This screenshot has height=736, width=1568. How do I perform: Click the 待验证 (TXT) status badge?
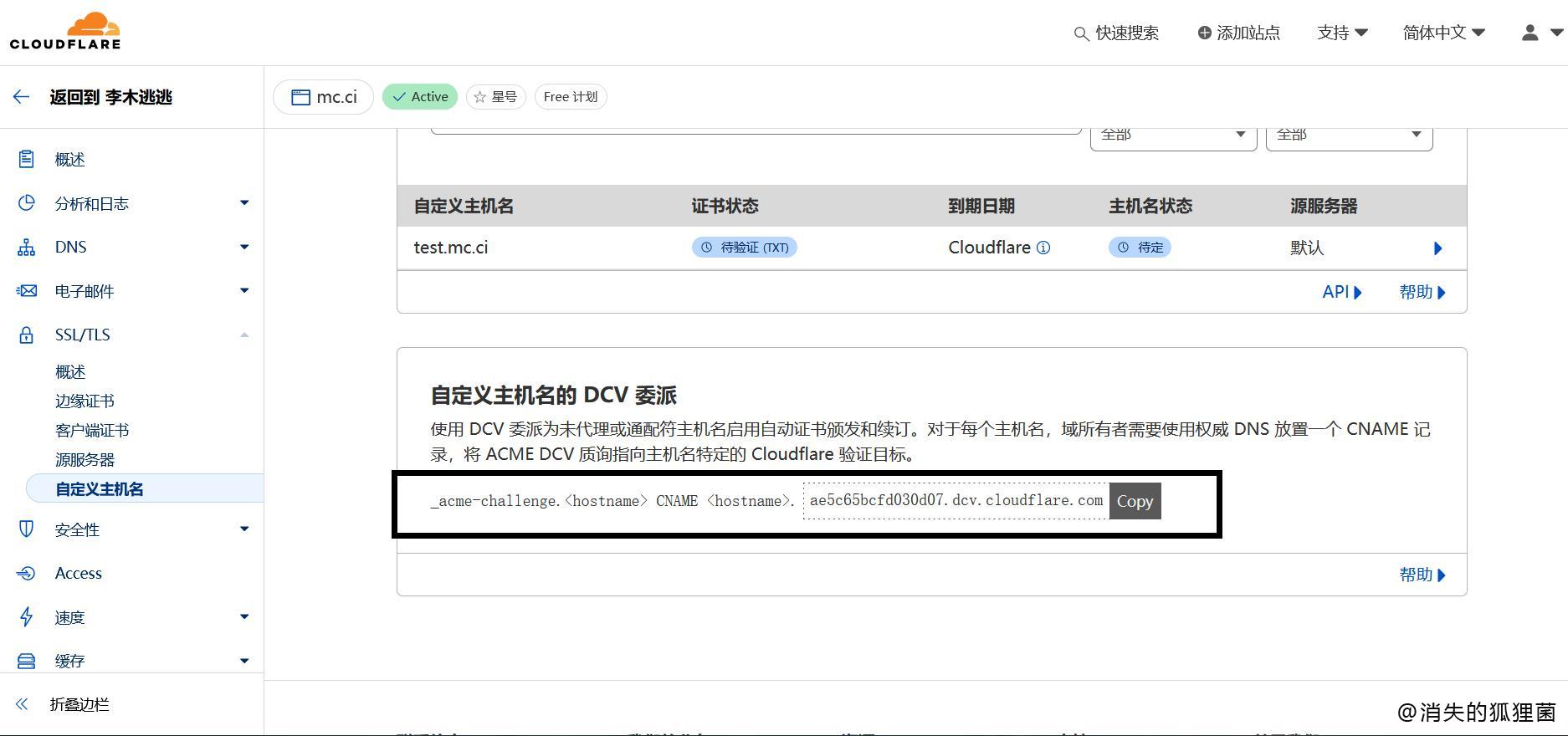tap(744, 248)
